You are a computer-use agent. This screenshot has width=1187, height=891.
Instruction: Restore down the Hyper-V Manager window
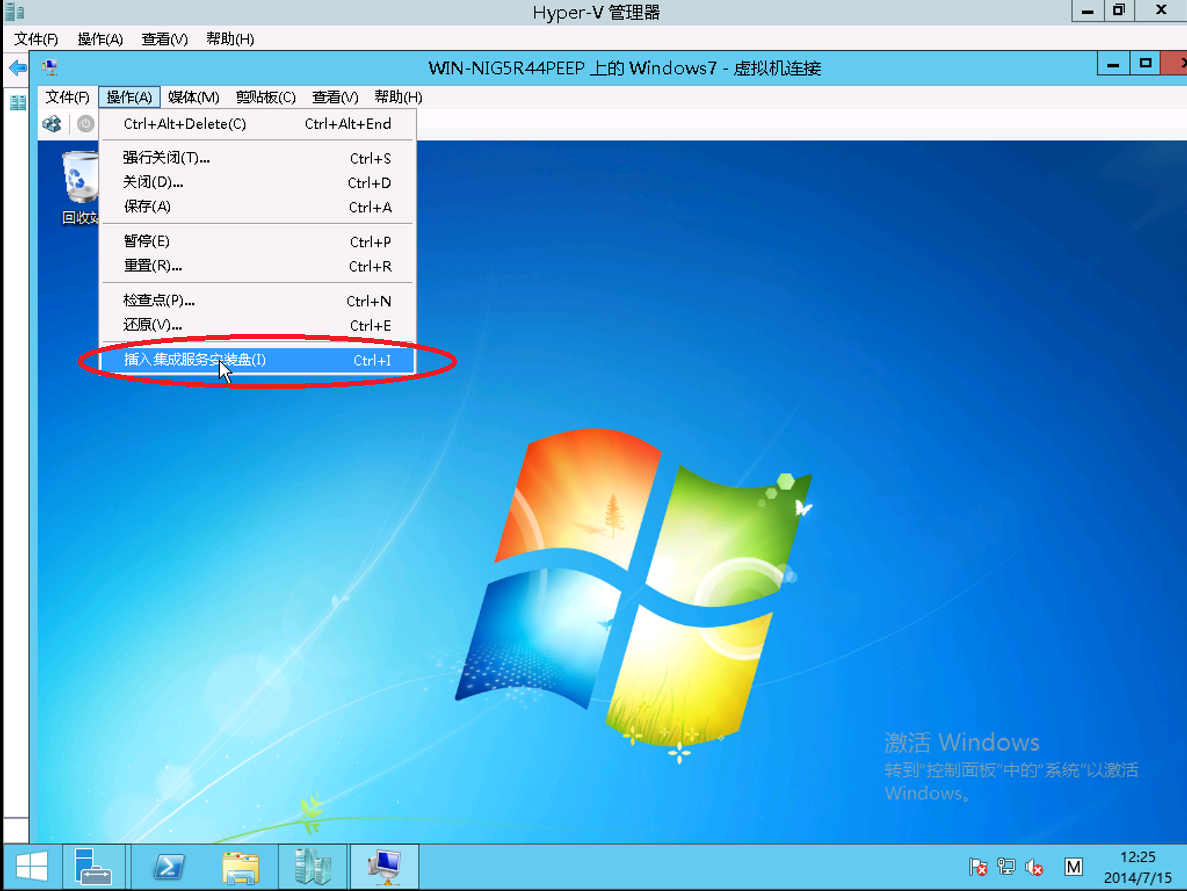pos(1119,11)
